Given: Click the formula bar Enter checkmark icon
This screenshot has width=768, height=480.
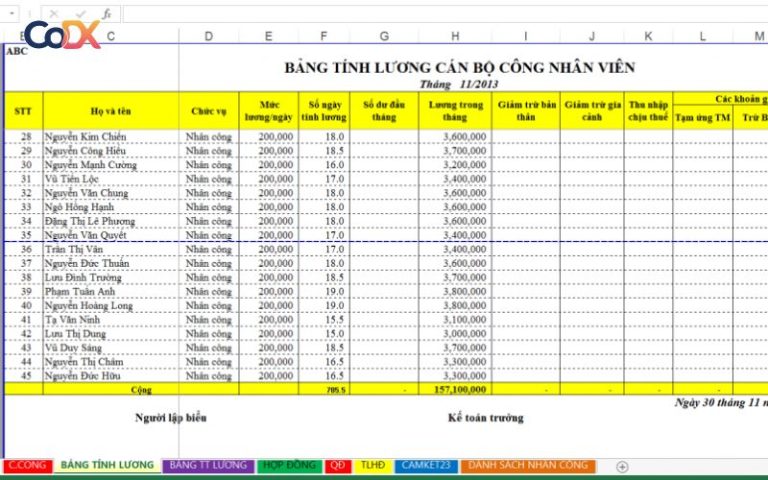Looking at the screenshot, I should coord(81,14).
